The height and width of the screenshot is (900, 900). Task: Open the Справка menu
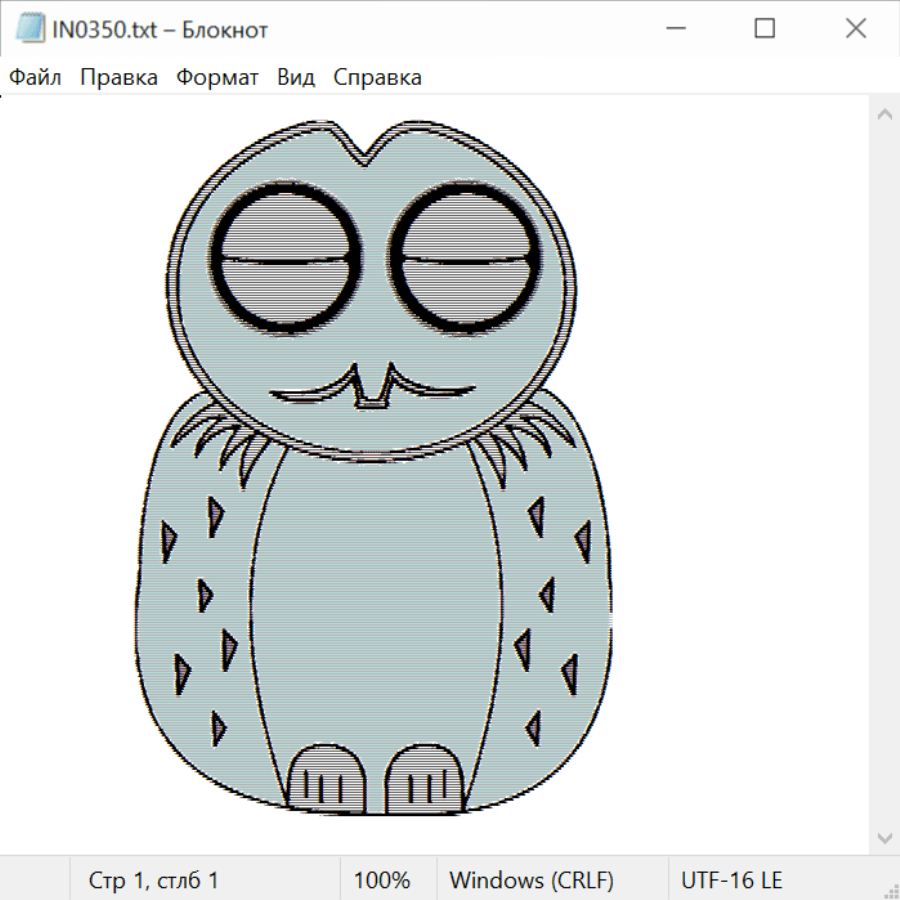tap(377, 77)
